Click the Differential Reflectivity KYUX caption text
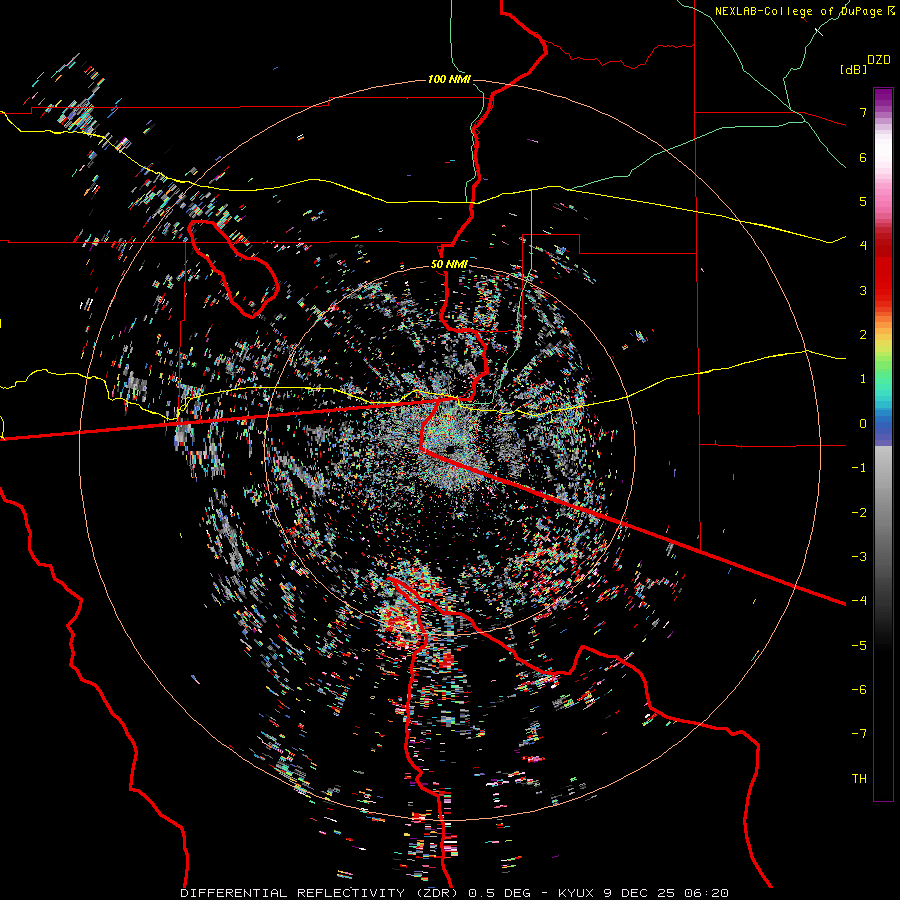 click(x=455, y=893)
